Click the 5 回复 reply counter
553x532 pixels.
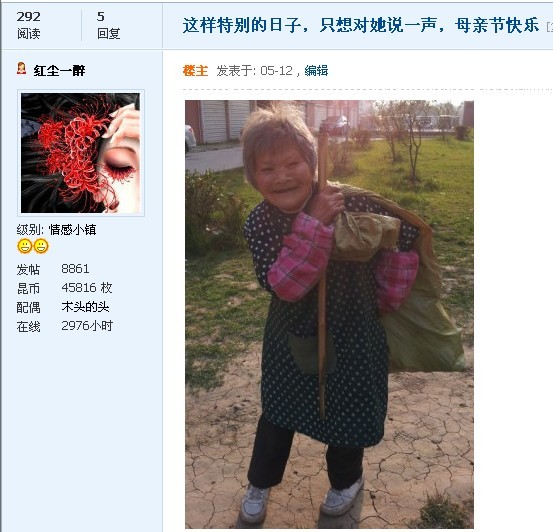coord(108,25)
